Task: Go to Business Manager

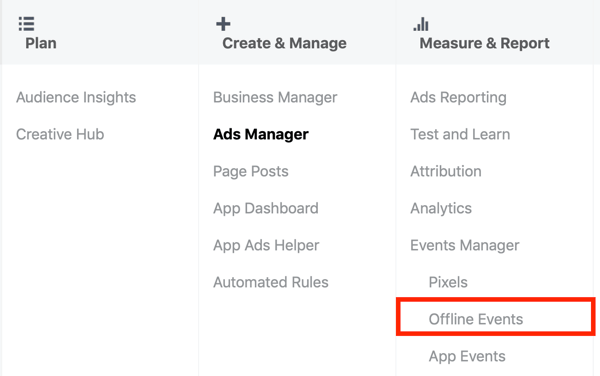Action: (275, 98)
